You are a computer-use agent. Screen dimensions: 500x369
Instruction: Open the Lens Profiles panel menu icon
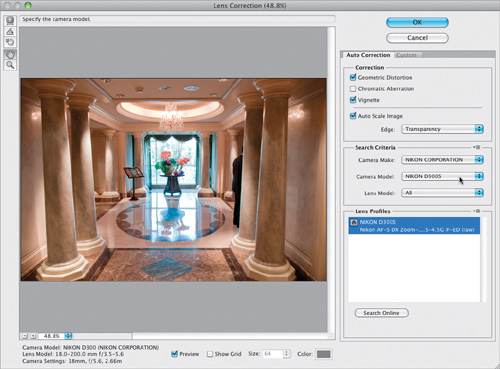click(x=477, y=211)
